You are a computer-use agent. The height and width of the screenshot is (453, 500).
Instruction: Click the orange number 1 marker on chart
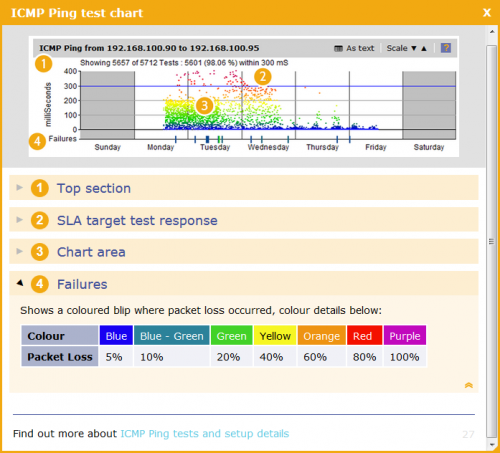coord(44,64)
